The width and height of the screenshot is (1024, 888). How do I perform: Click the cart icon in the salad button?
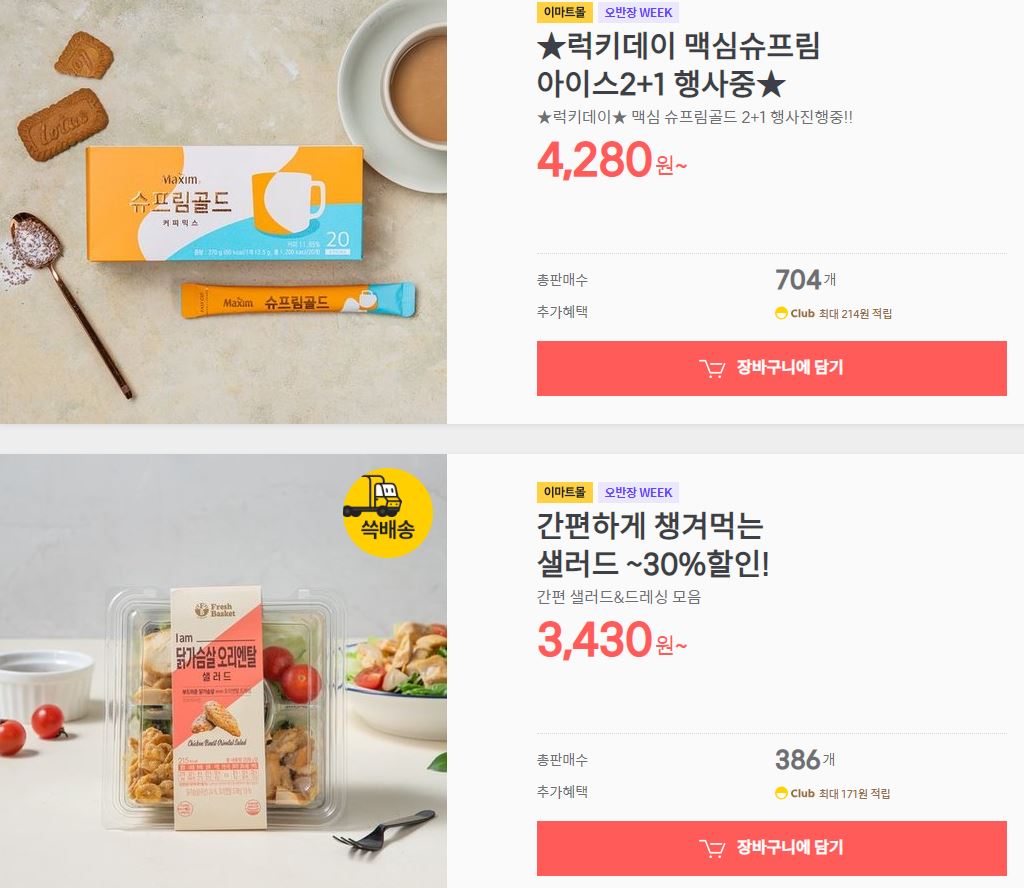point(712,849)
